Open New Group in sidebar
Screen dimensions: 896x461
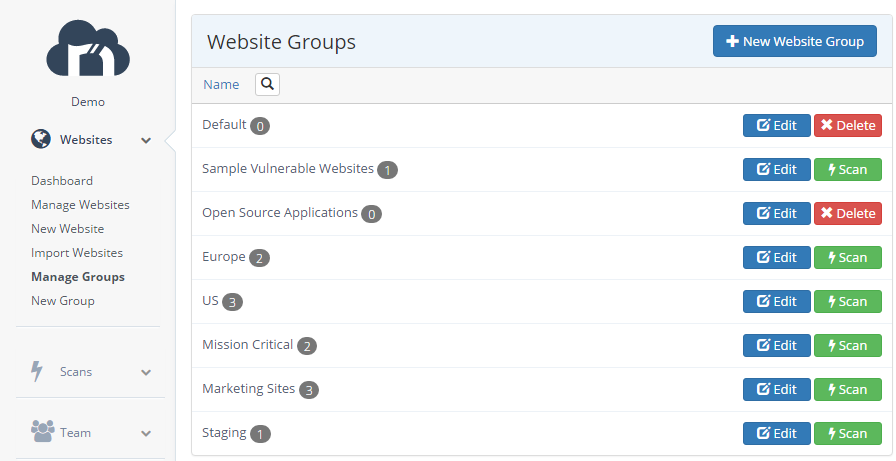[63, 300]
